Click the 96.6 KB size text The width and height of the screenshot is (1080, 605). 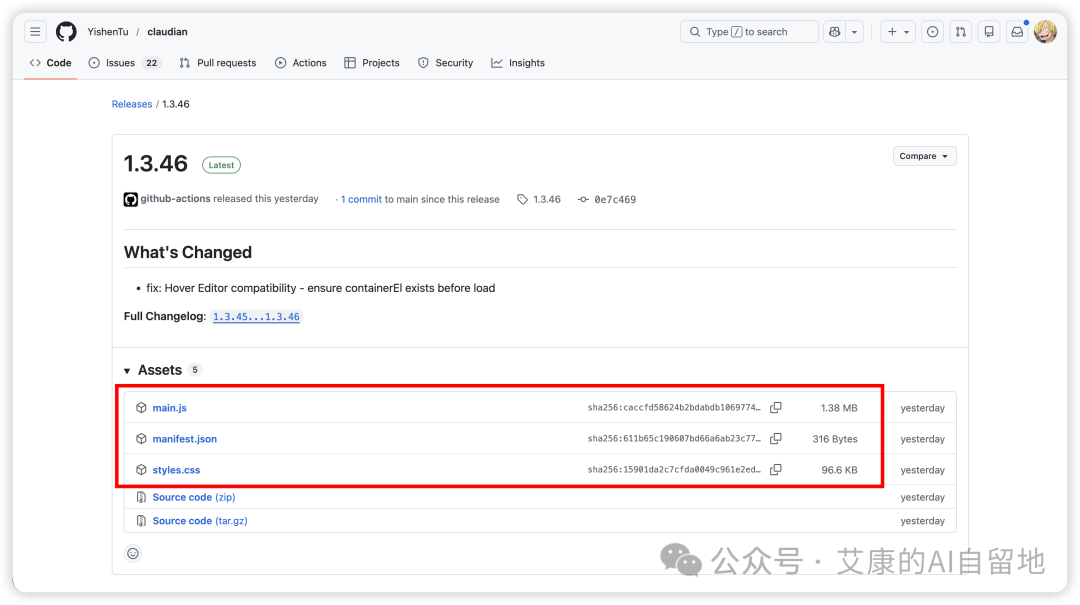pos(839,470)
